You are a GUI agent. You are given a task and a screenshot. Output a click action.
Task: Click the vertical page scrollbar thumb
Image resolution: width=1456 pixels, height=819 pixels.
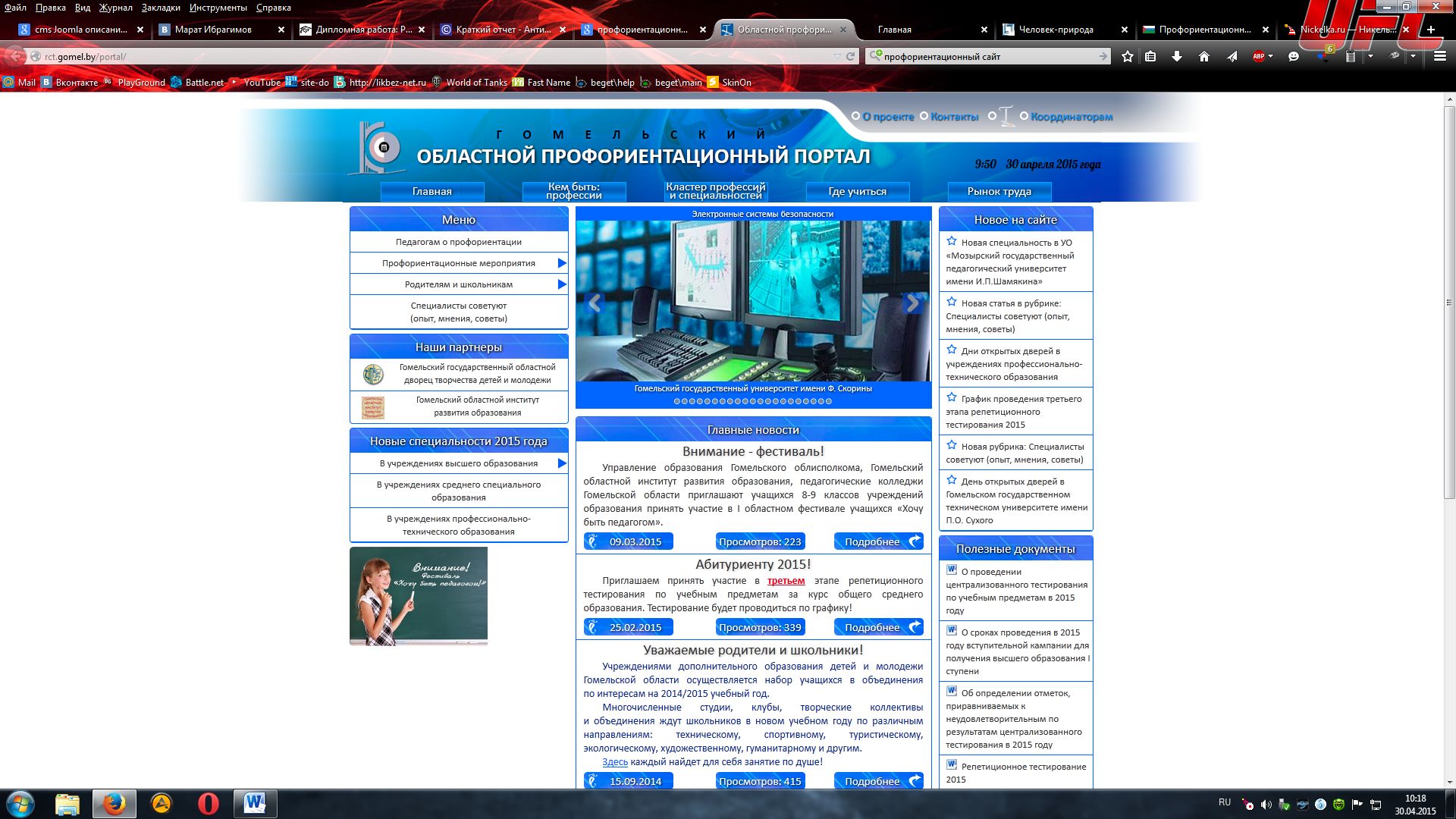1448,303
